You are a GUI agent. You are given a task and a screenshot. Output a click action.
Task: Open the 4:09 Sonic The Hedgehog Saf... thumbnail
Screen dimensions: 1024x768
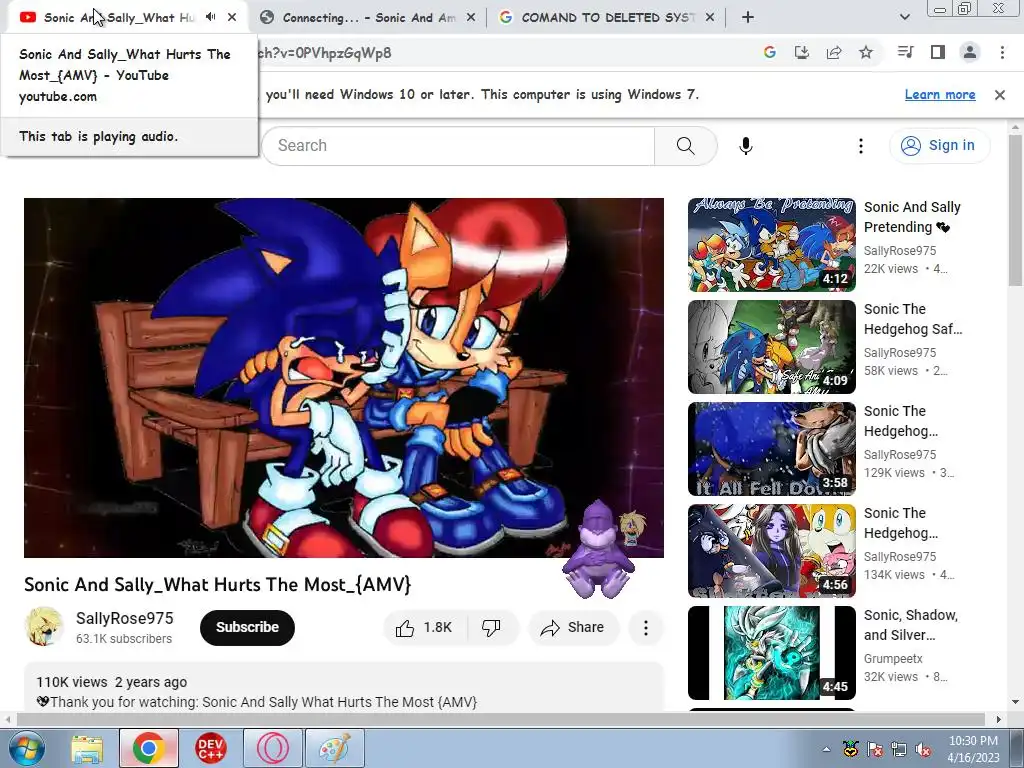pyautogui.click(x=771, y=346)
